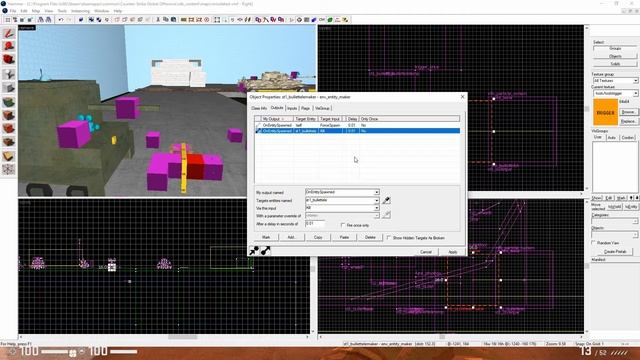Open the Current texture dropdown
The image size is (640, 360).
click(636, 93)
